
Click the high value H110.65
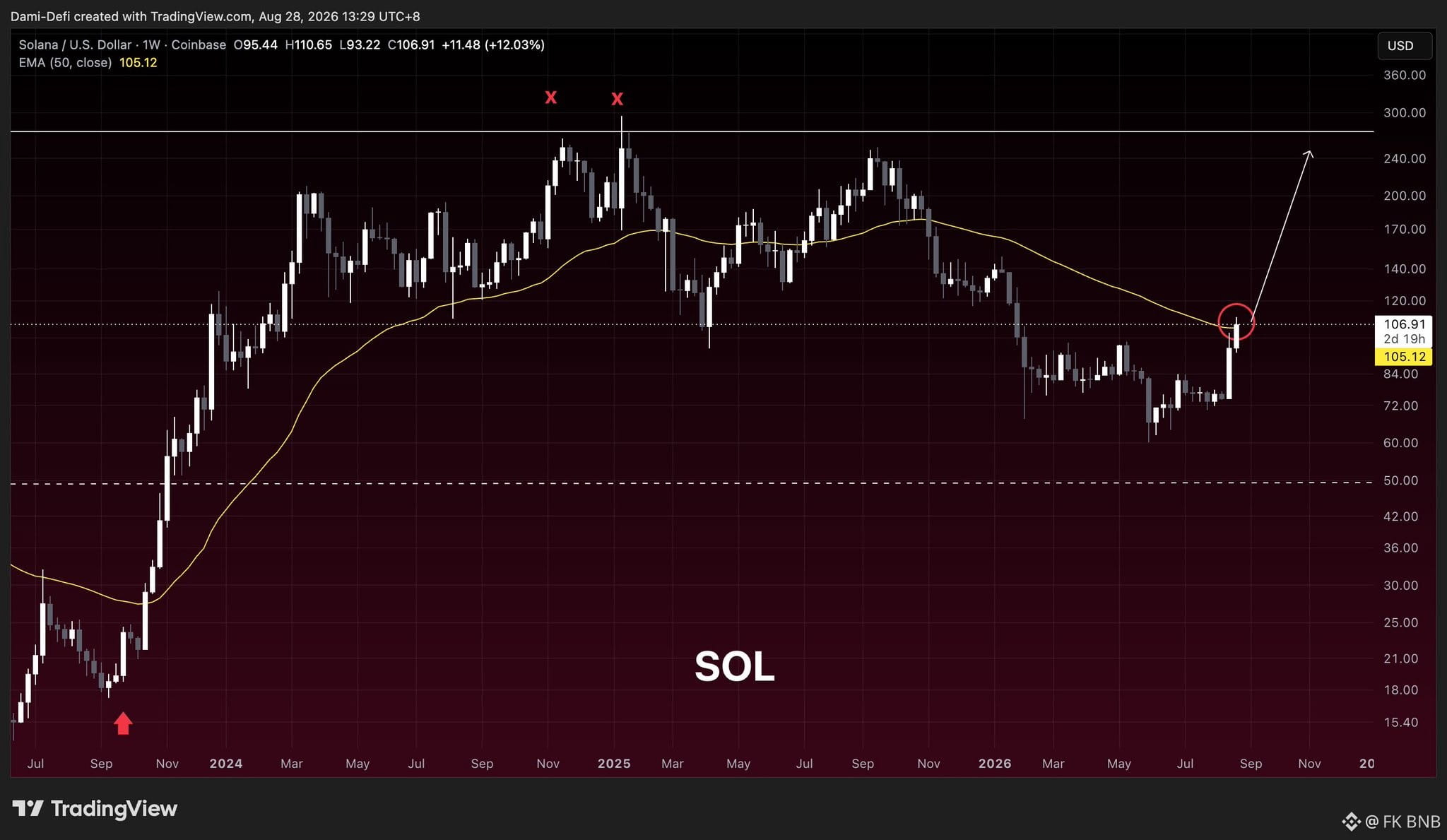tap(308, 45)
